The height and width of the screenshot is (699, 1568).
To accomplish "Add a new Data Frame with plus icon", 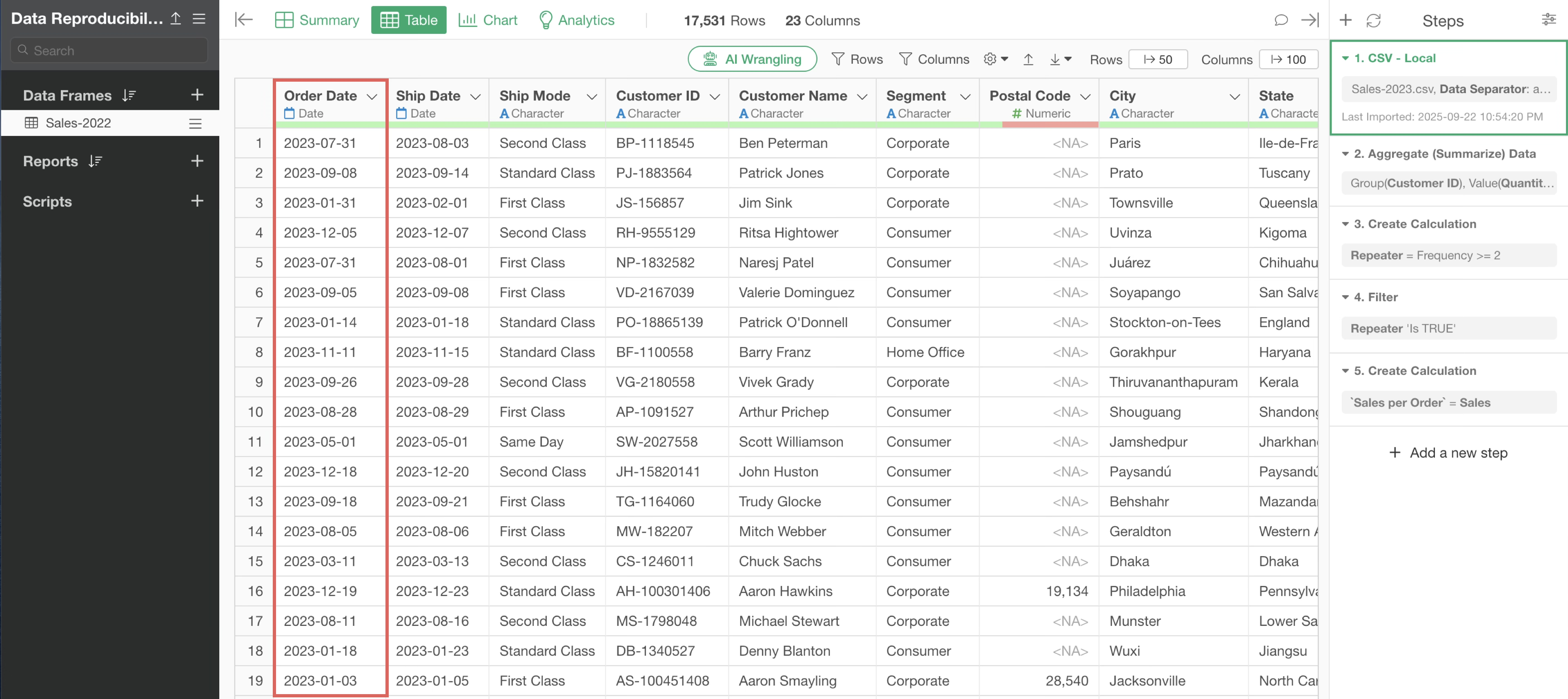I will tap(196, 95).
